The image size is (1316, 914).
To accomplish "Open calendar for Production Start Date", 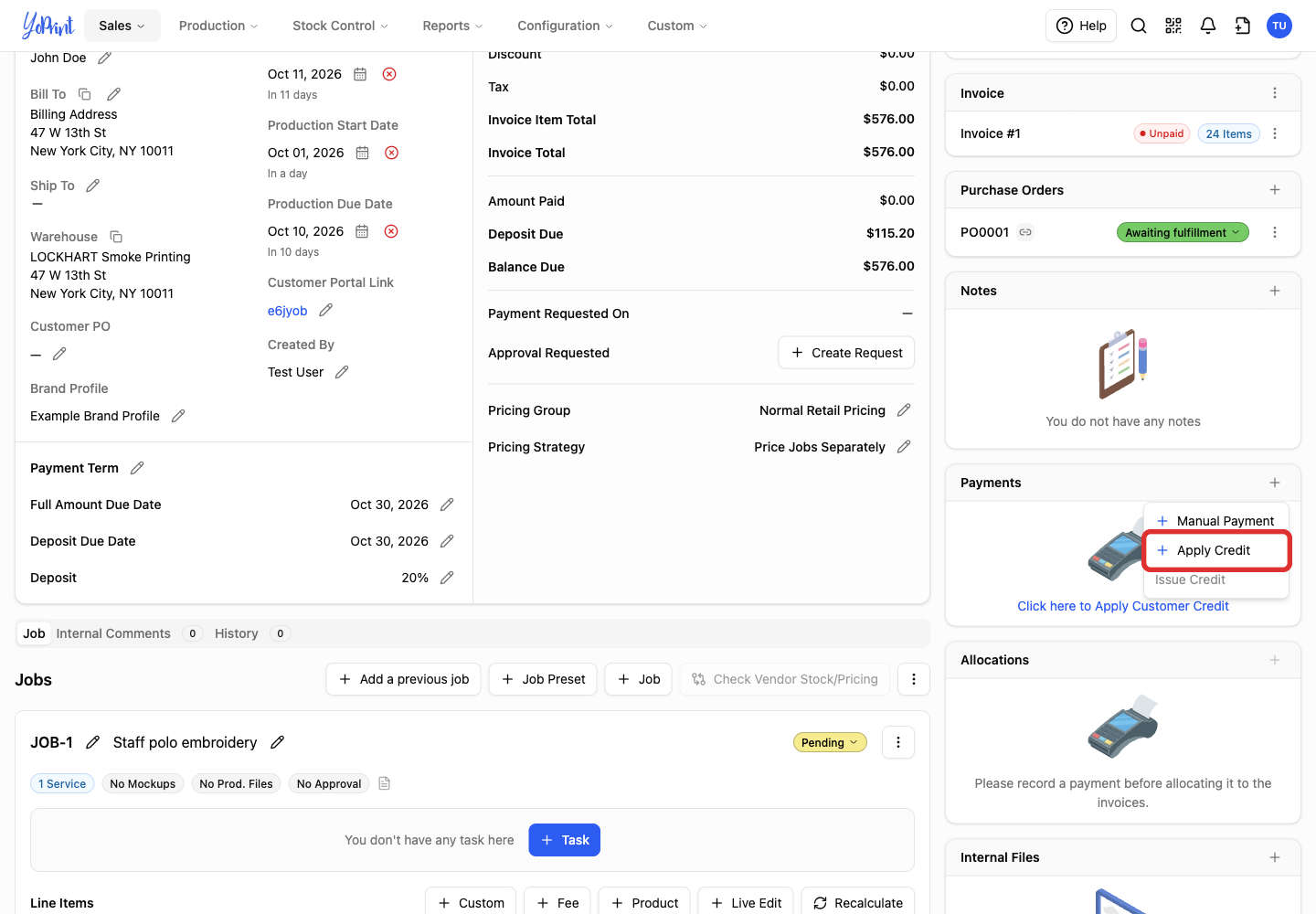I will tap(363, 153).
